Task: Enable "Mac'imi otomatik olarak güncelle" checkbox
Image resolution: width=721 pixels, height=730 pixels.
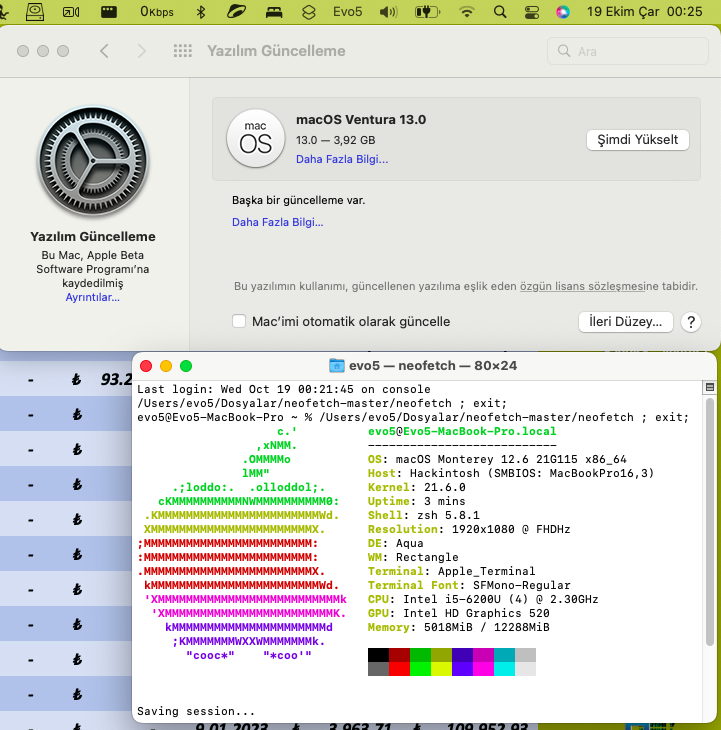Action: (239, 322)
